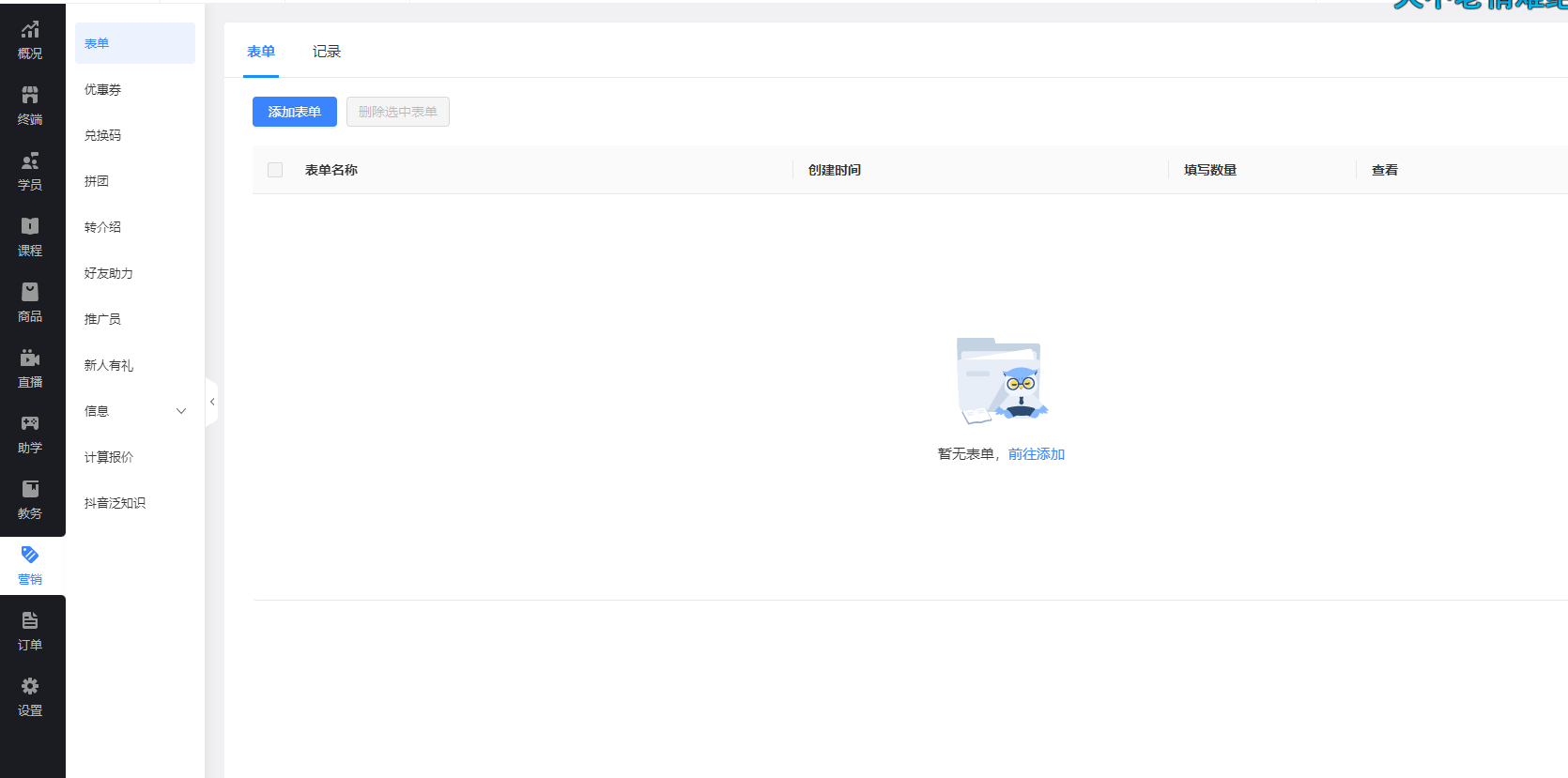Image resolution: width=1568 pixels, height=778 pixels.
Task: Click the 添加表单 button
Action: 295,112
